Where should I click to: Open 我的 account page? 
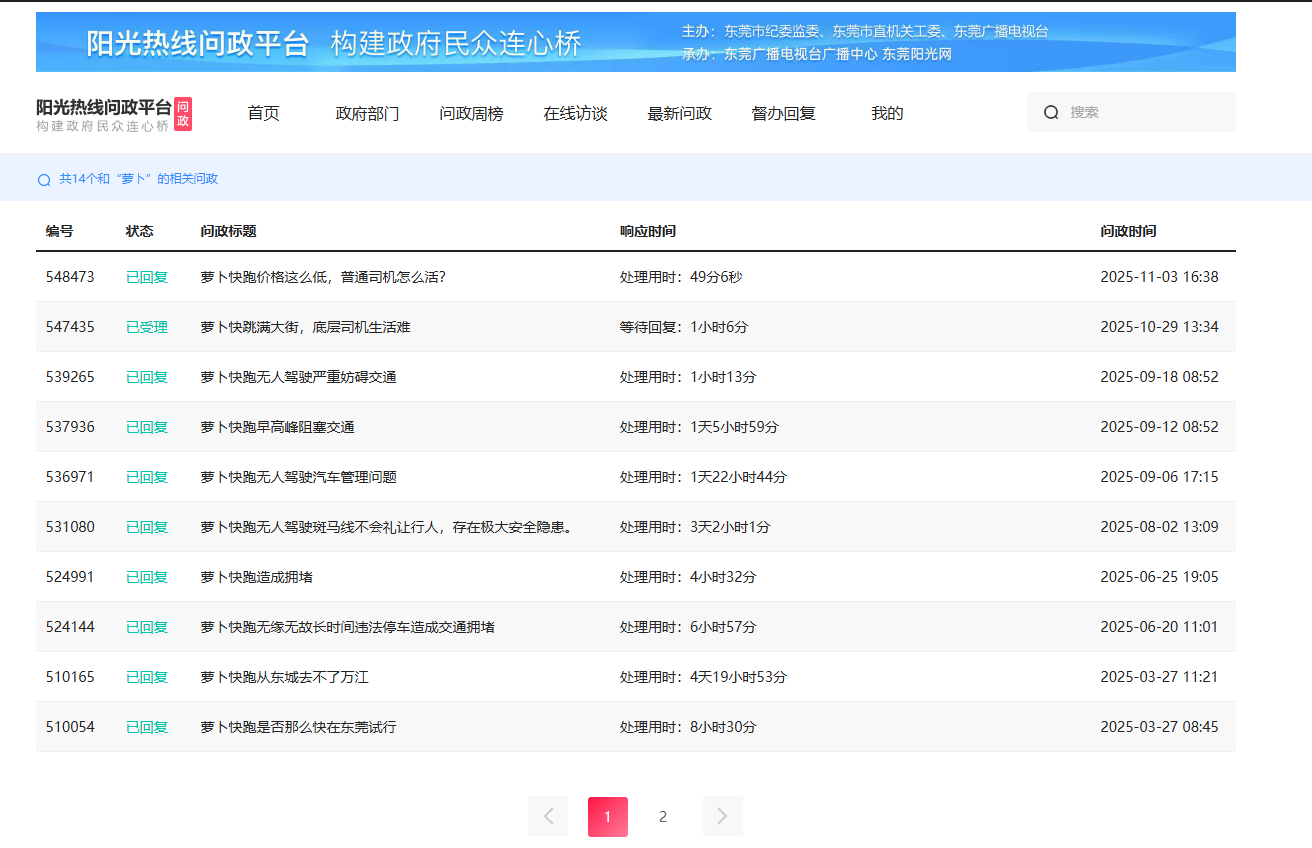click(x=887, y=114)
